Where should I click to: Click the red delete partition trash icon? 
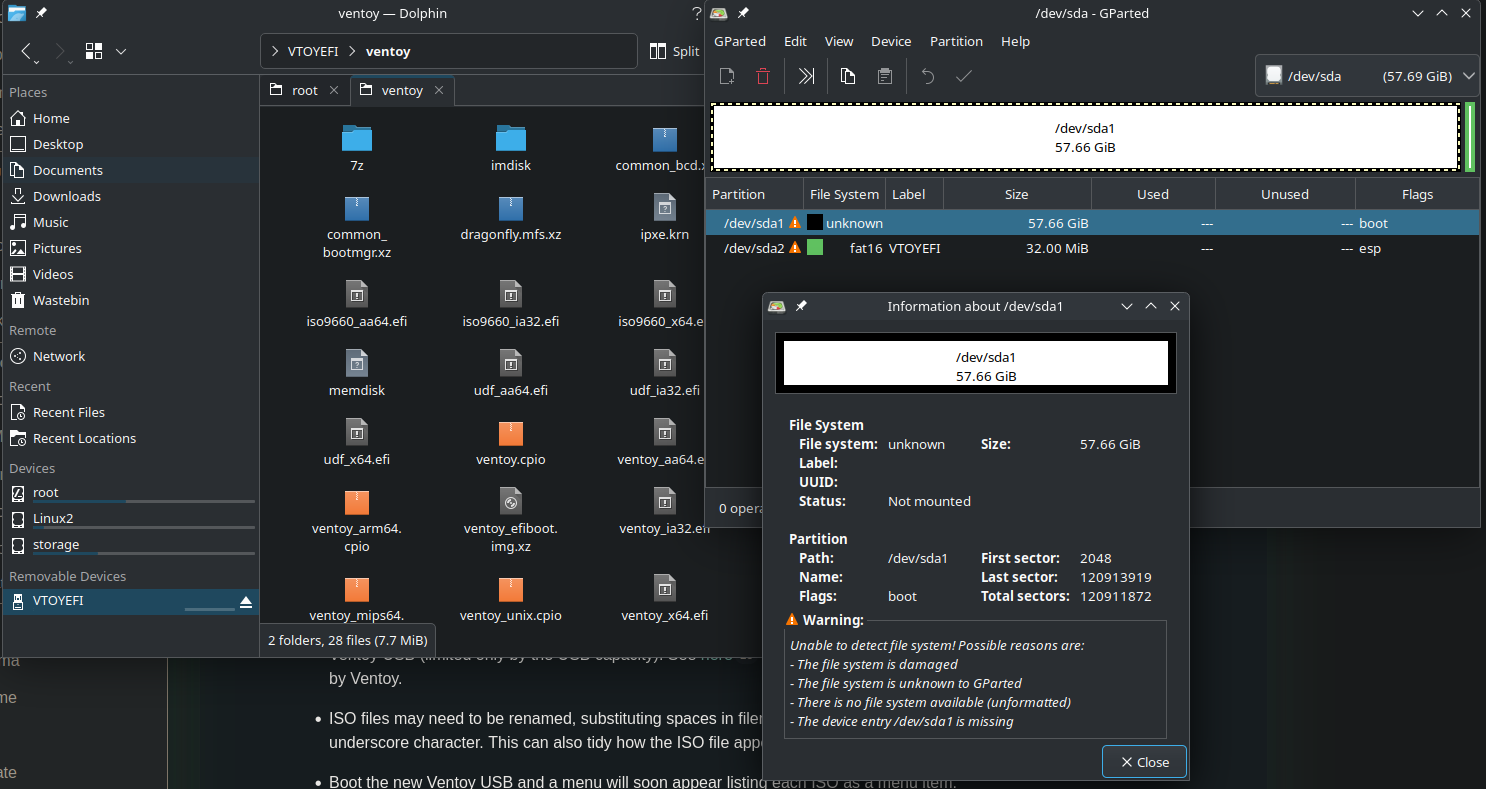coord(763,76)
